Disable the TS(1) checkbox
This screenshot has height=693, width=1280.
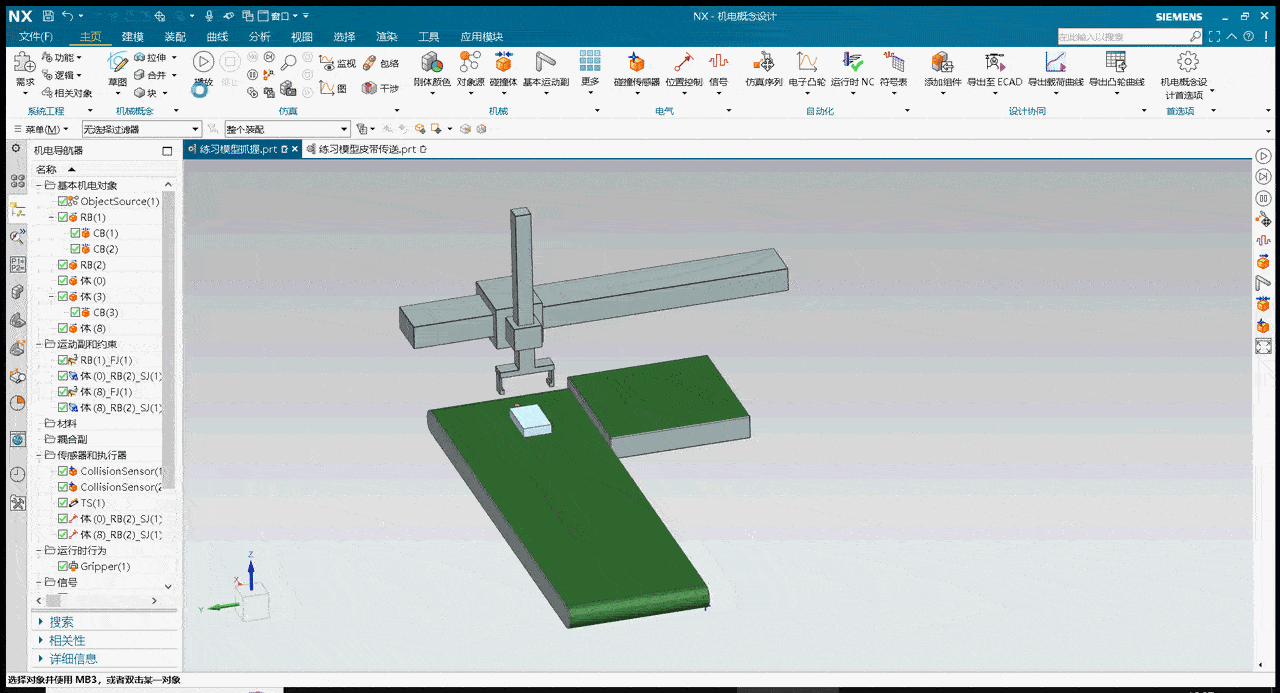[64, 503]
